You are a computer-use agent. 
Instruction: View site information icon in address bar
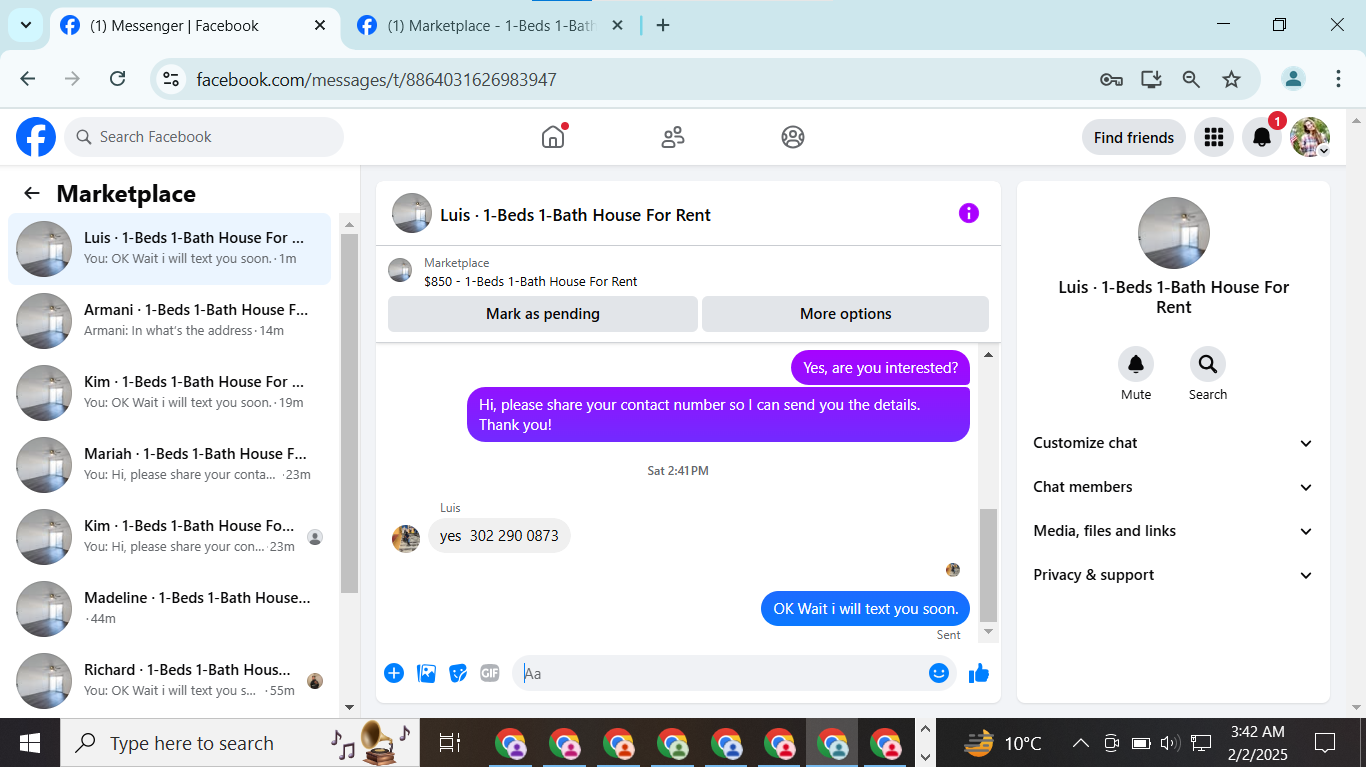coord(171,79)
